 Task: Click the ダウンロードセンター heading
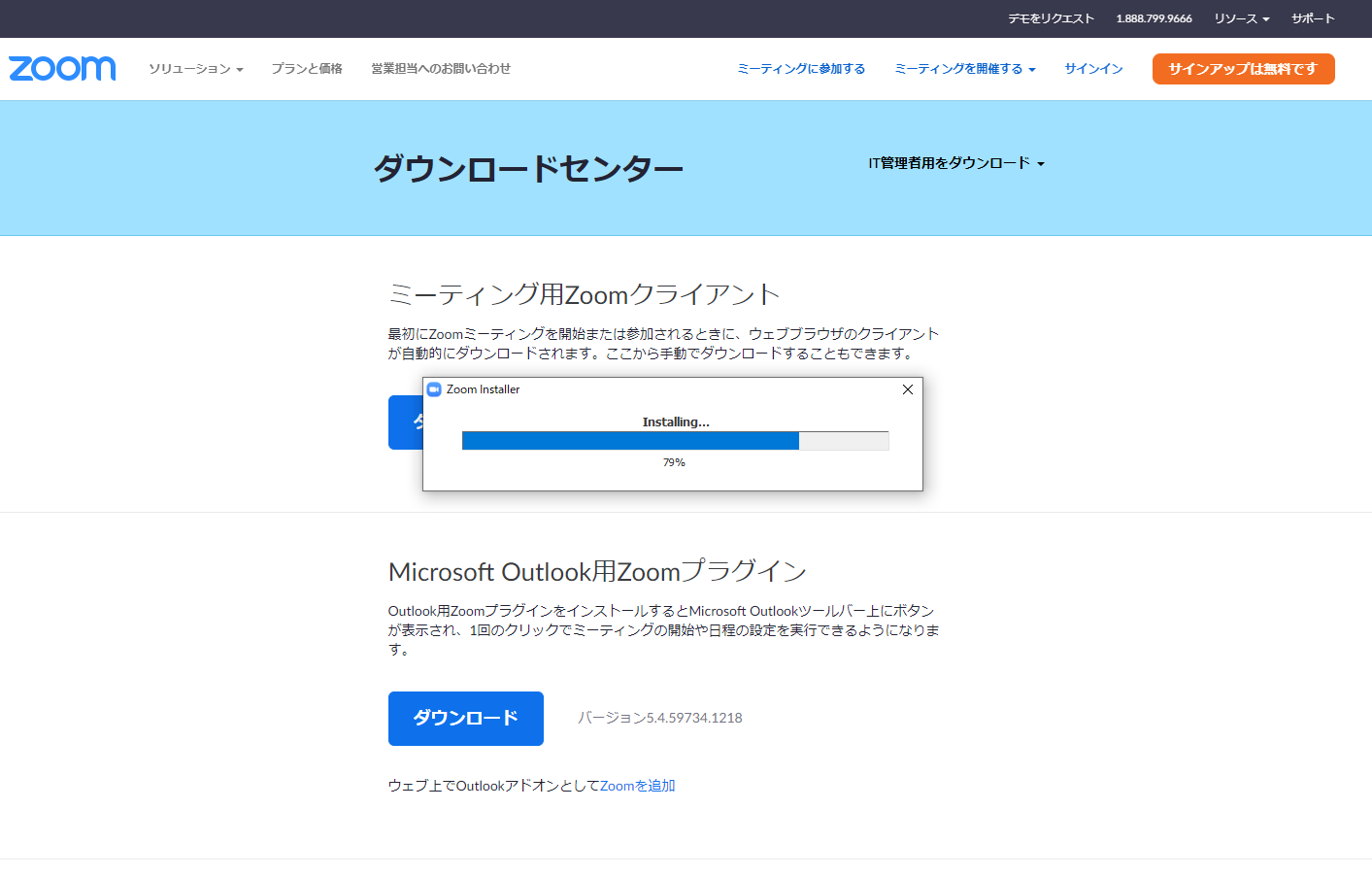tap(529, 168)
